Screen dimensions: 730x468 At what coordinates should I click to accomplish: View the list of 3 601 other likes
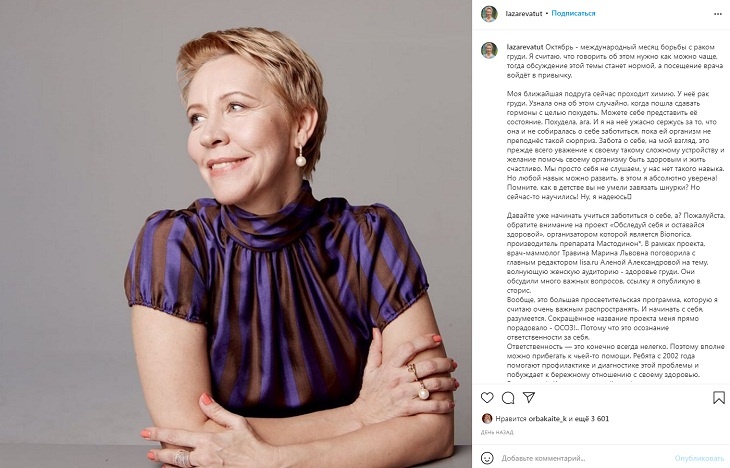pyautogui.click(x=598, y=418)
